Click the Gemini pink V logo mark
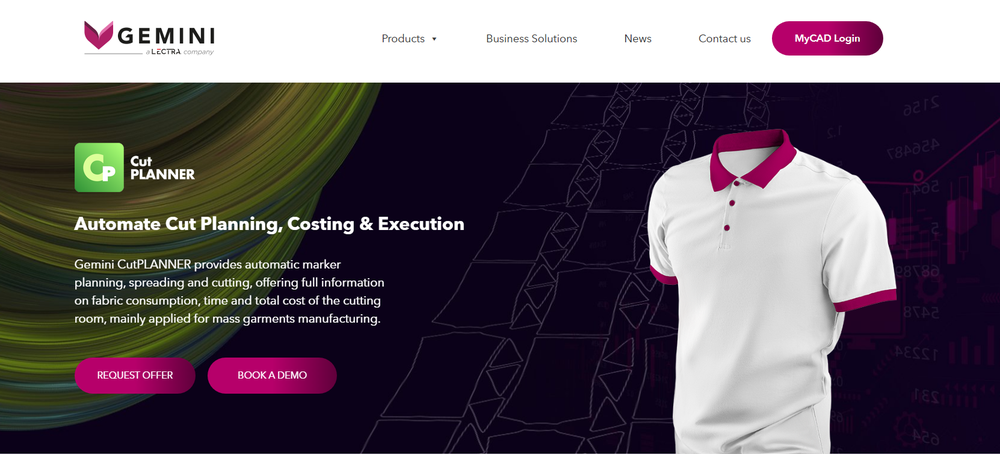The width and height of the screenshot is (1000, 454). point(98,35)
